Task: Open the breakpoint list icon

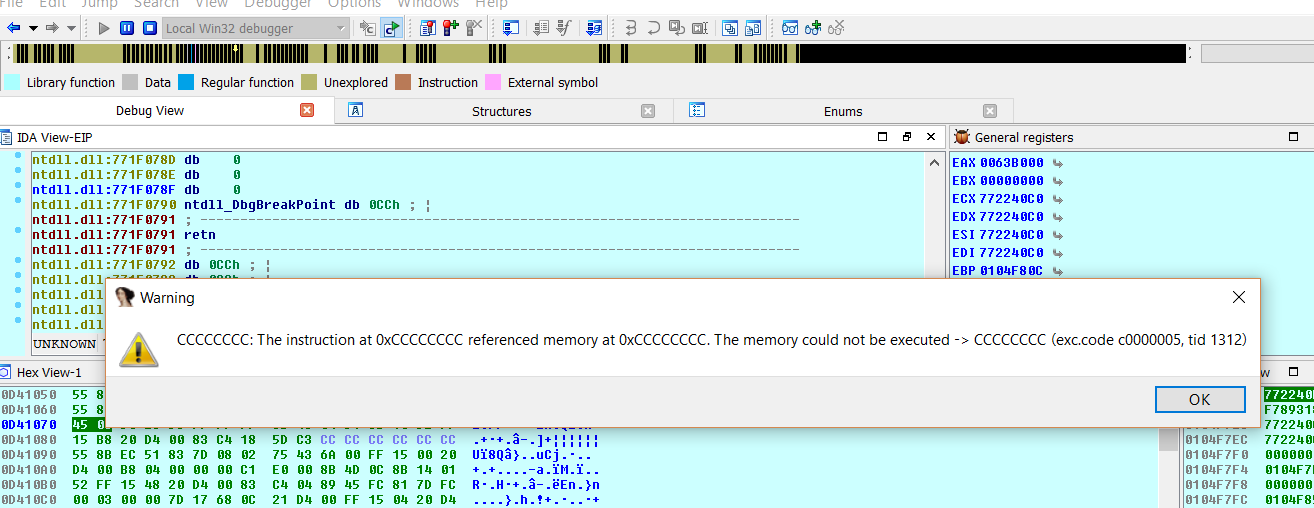Action: [x=427, y=28]
